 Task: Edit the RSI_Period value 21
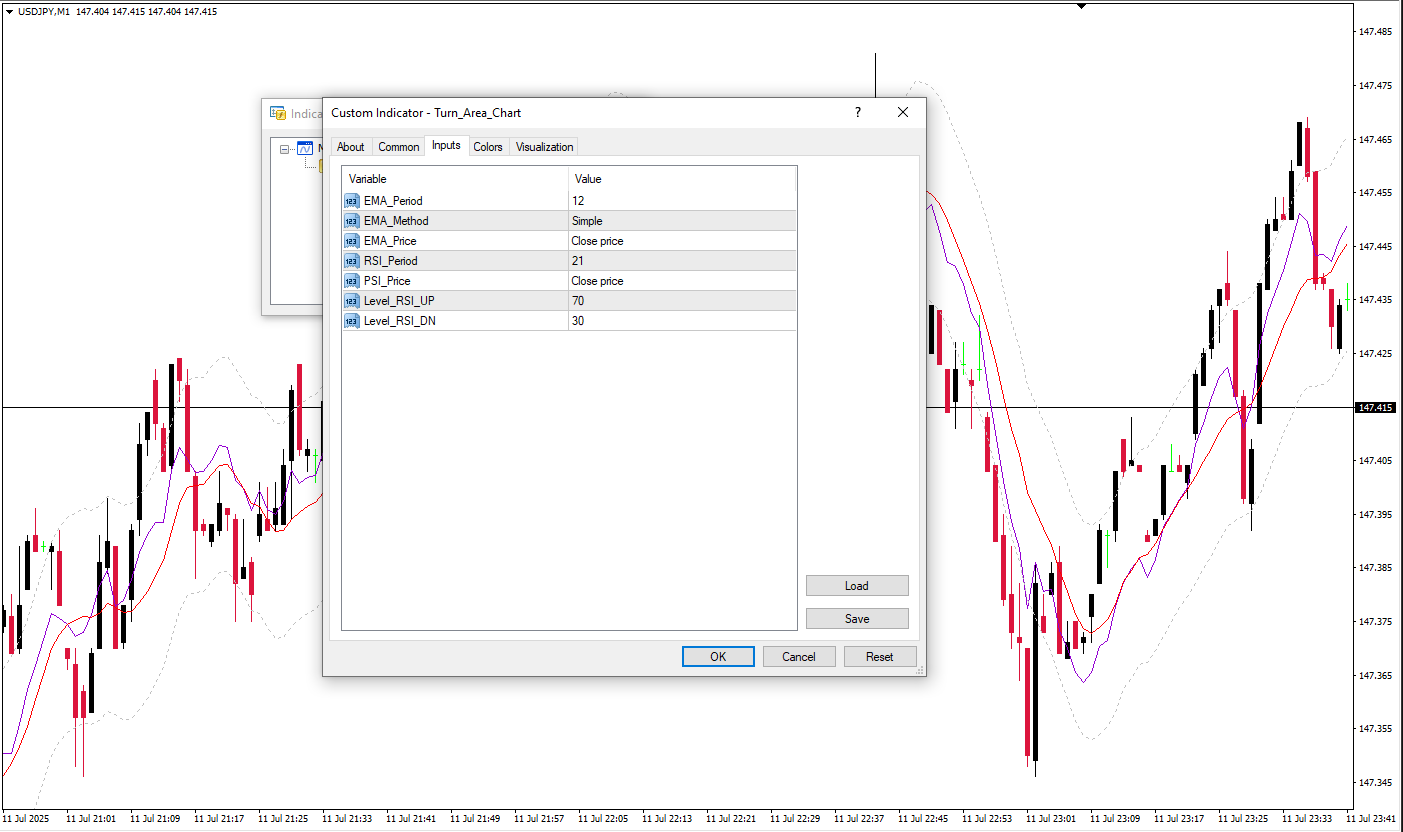pyautogui.click(x=682, y=261)
